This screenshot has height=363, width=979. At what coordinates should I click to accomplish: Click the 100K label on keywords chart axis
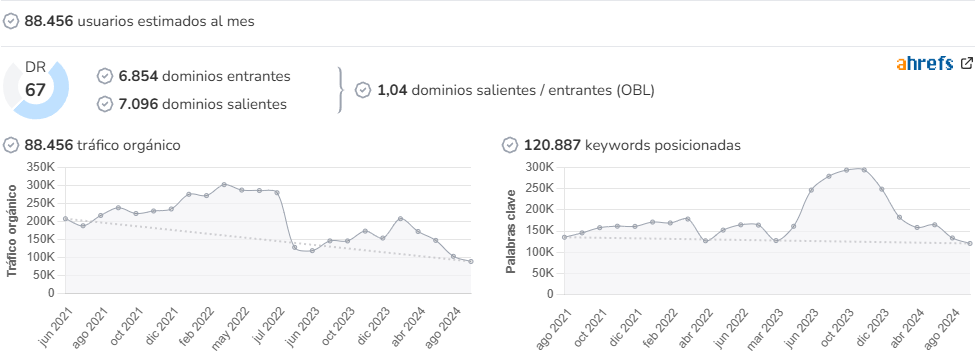point(539,252)
